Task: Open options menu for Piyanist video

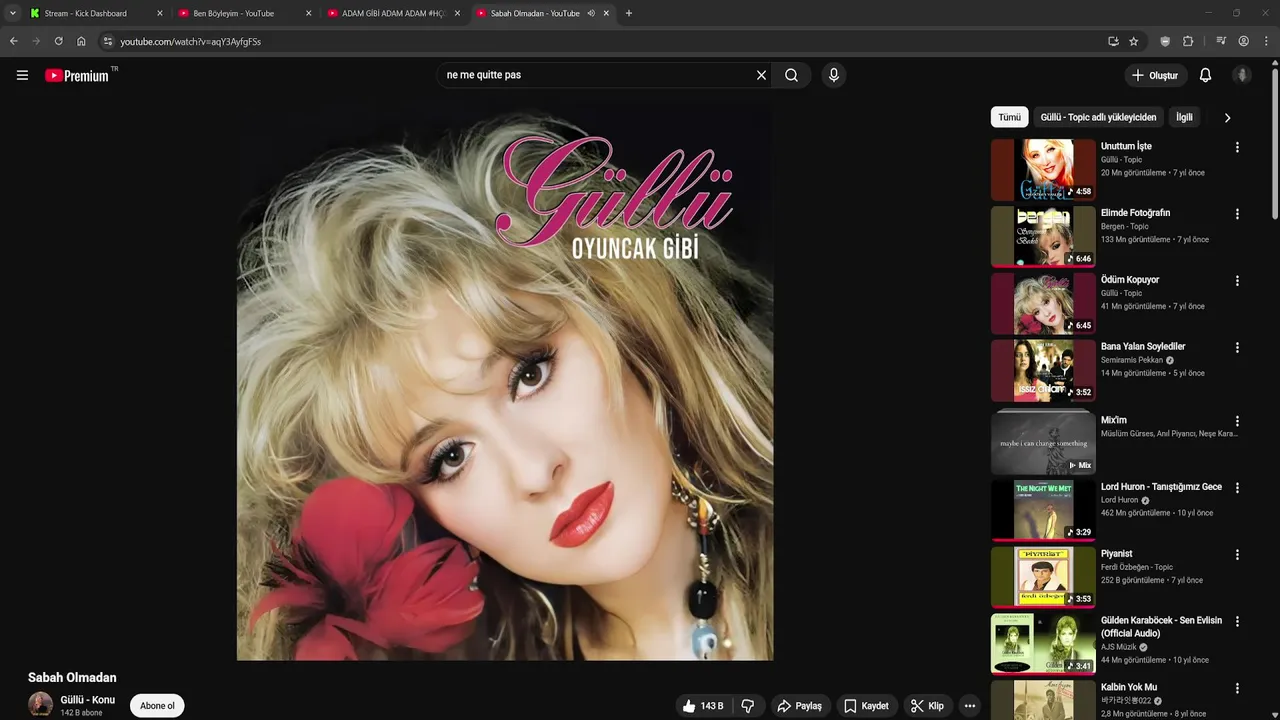Action: (x=1237, y=555)
